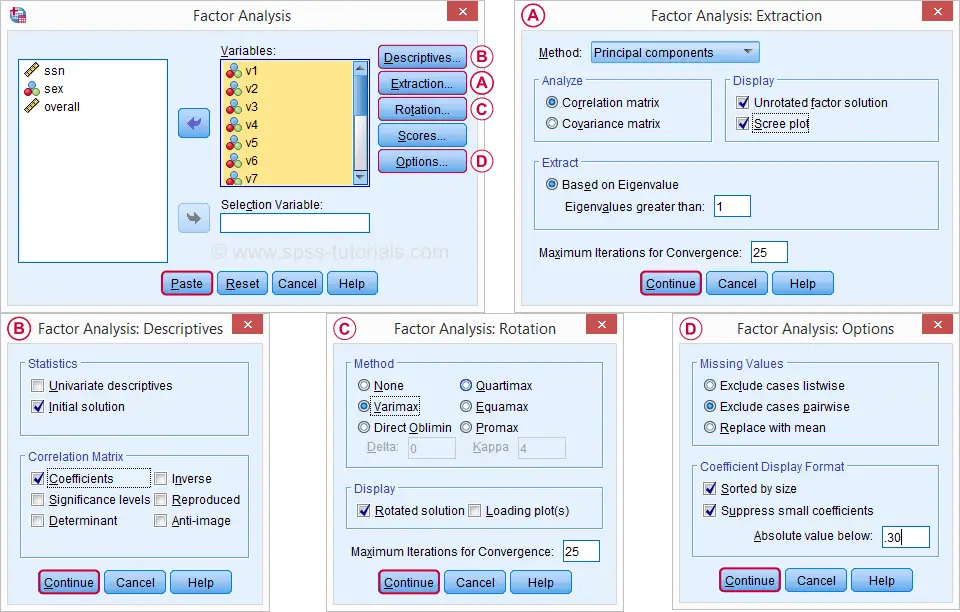Toggle Suppress small coefficients checkbox
Screen dimensions: 960x612
(x=710, y=510)
